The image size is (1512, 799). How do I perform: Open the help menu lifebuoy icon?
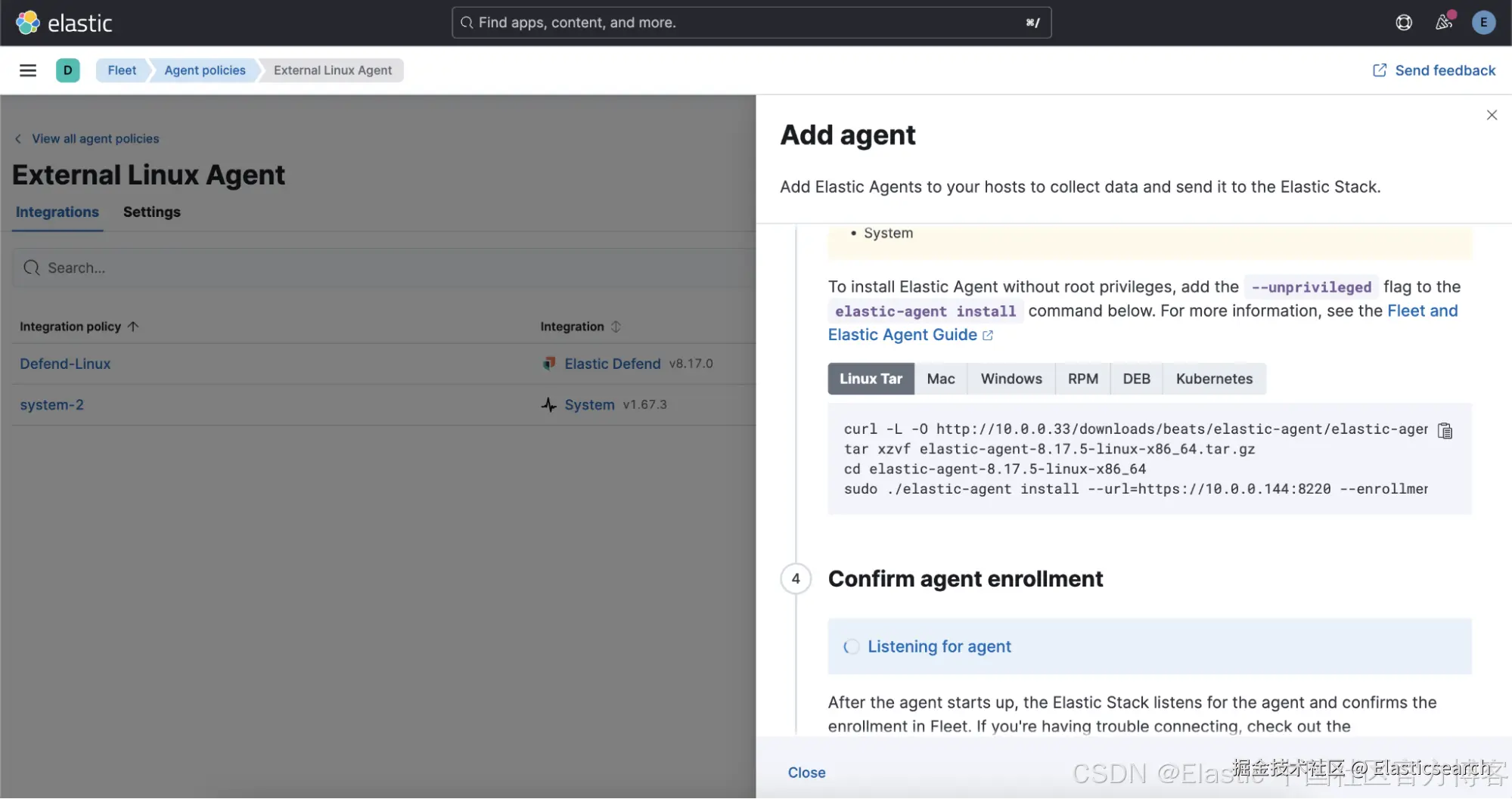coord(1404,23)
